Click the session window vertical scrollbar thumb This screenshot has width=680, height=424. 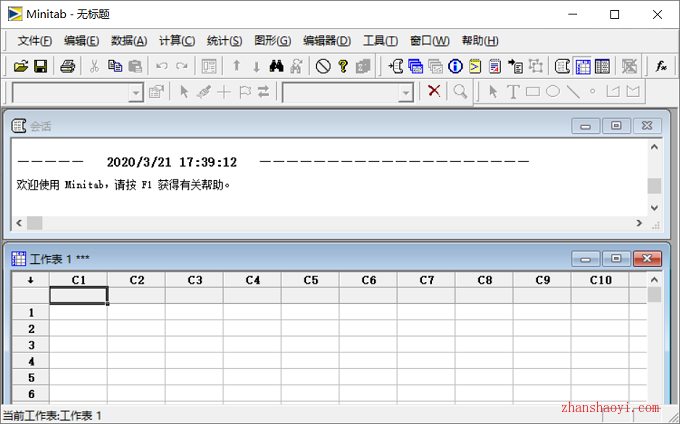coord(654,186)
